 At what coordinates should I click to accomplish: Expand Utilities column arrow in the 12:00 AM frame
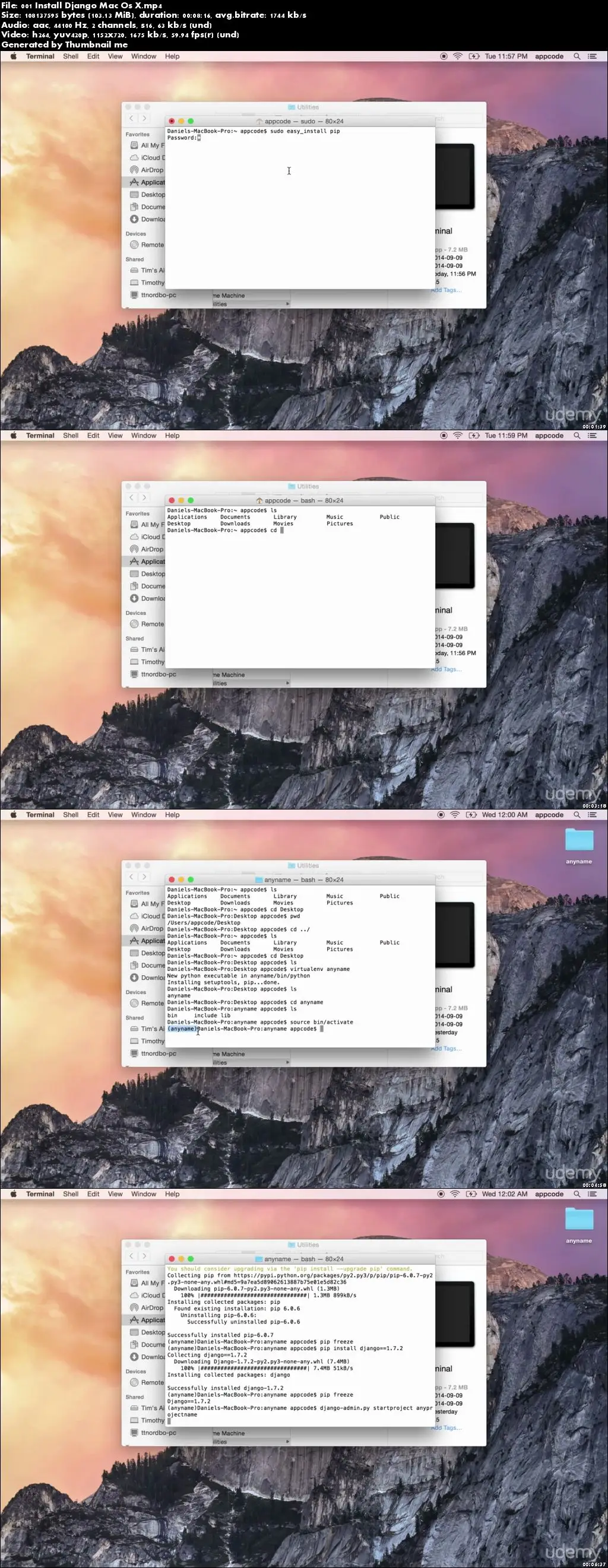(x=287, y=1062)
